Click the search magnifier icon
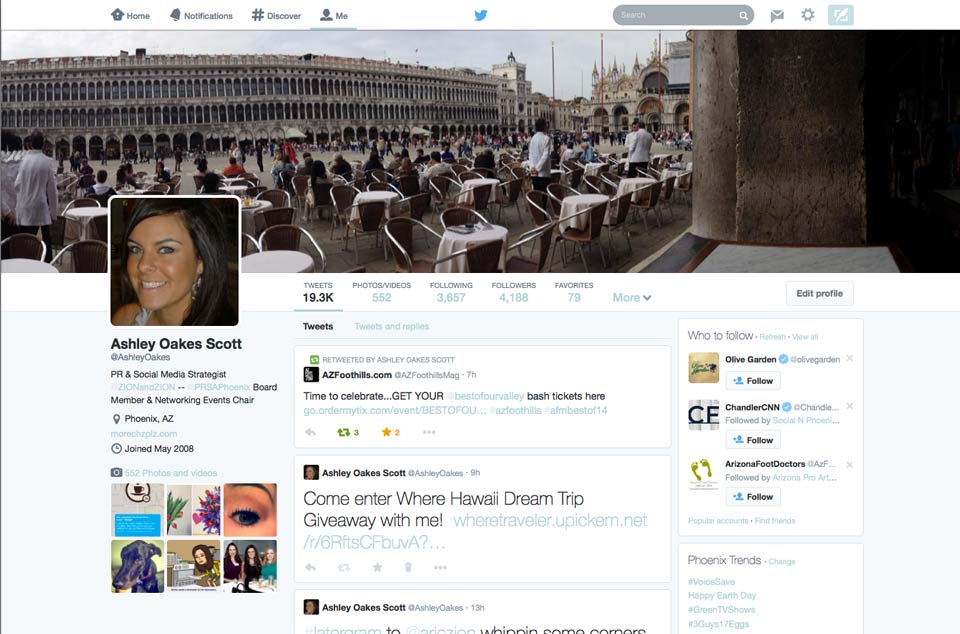 743,15
